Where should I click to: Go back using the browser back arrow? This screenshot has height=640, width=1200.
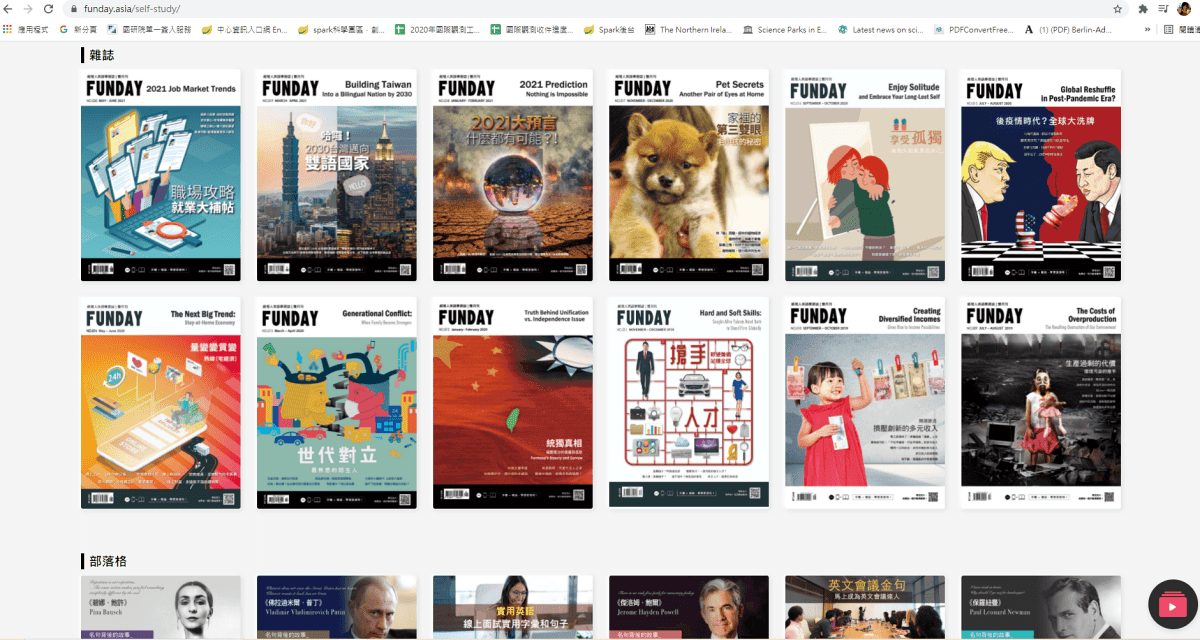coord(8,8)
